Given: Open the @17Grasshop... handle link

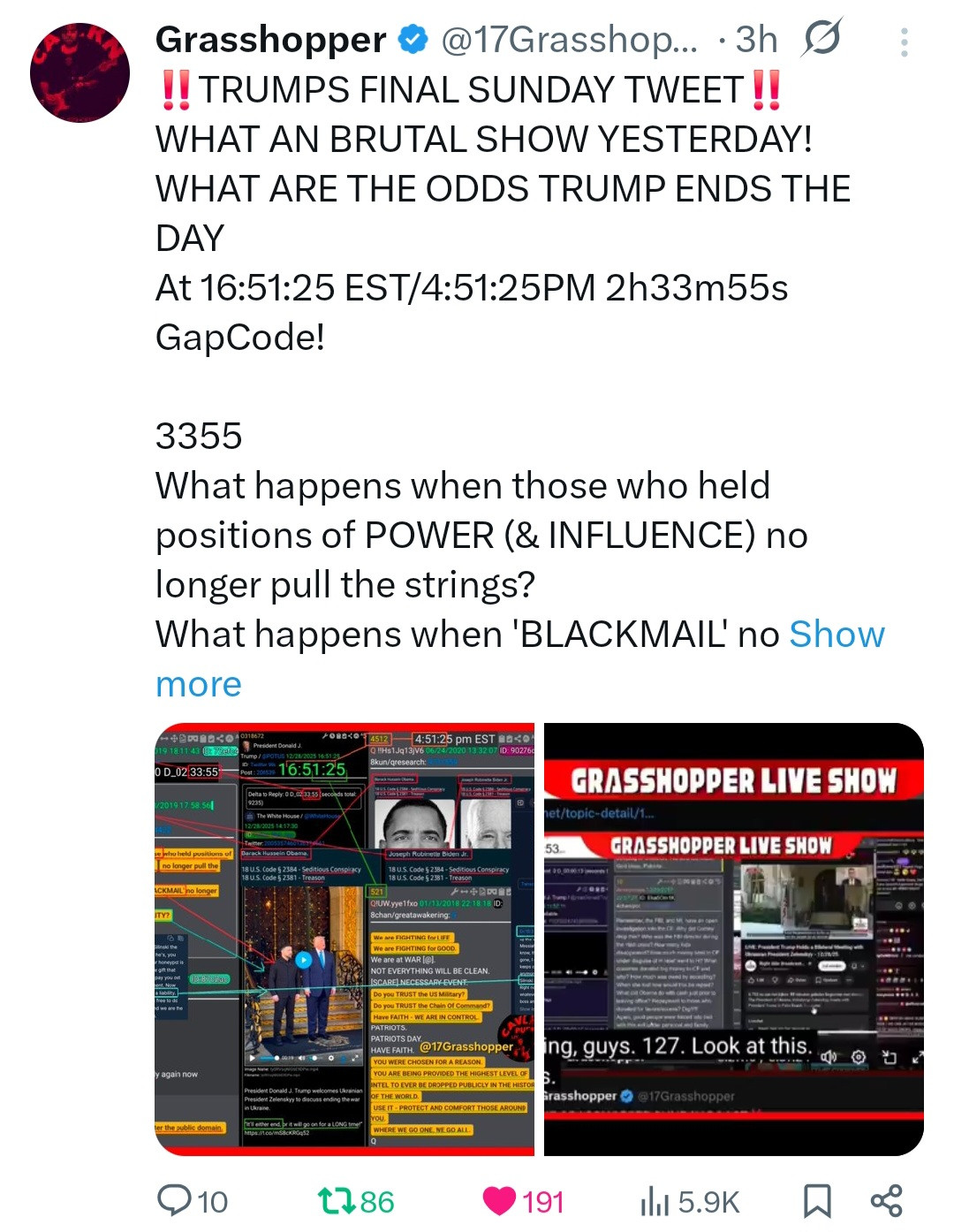Looking at the screenshot, I should (x=569, y=39).
